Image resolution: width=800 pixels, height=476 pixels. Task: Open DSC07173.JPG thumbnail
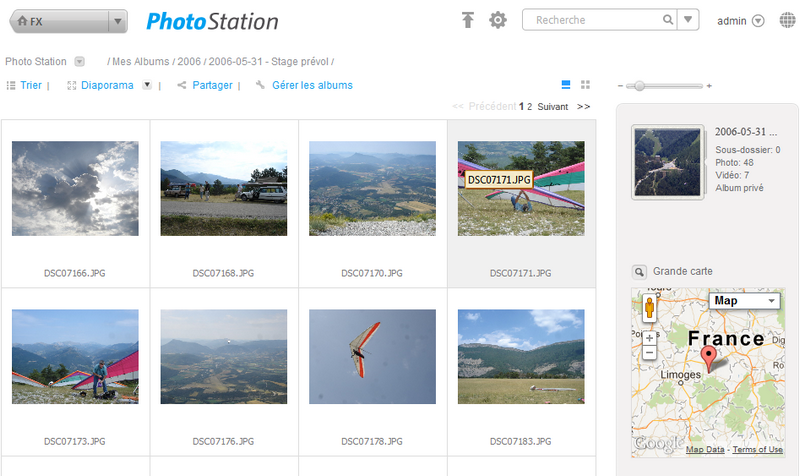(x=75, y=357)
